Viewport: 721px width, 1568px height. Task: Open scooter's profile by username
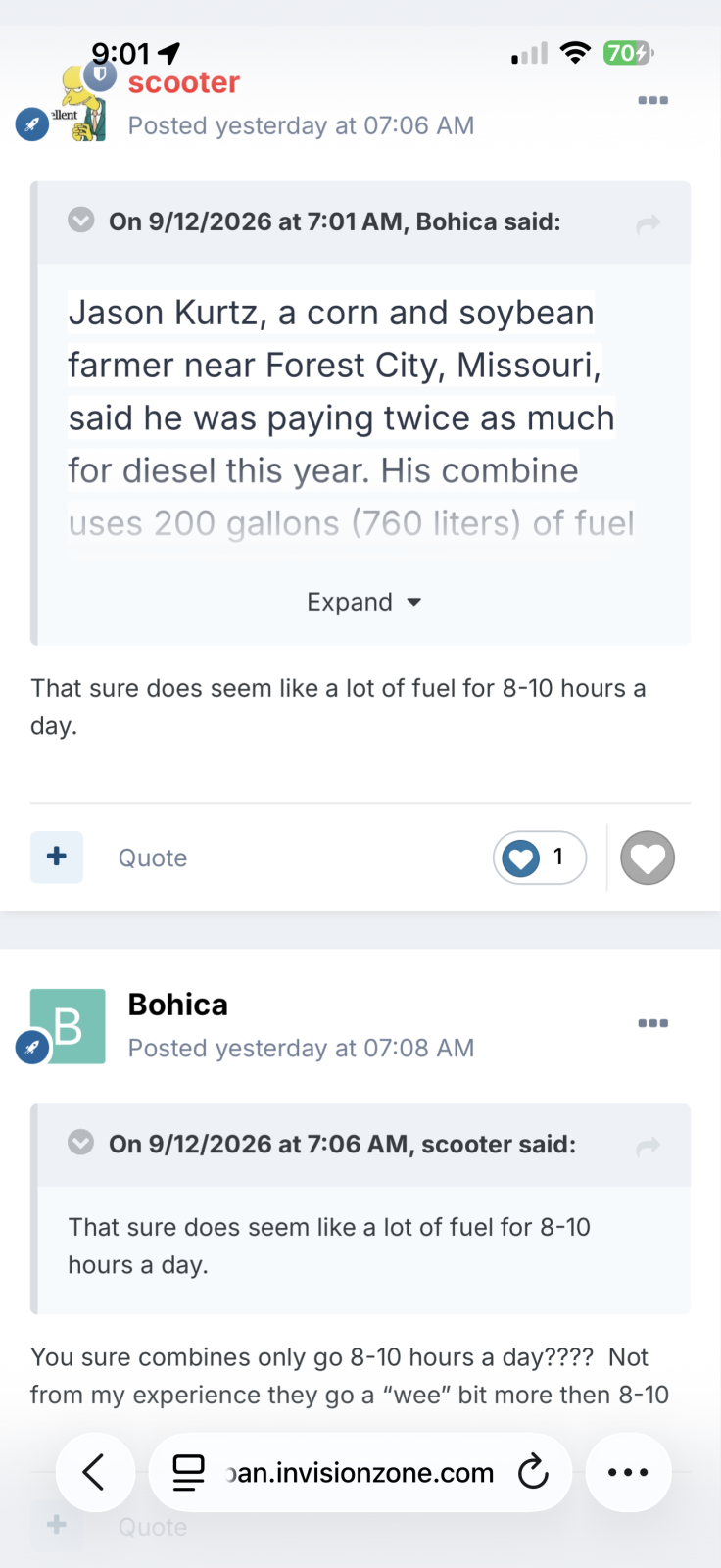click(x=184, y=83)
